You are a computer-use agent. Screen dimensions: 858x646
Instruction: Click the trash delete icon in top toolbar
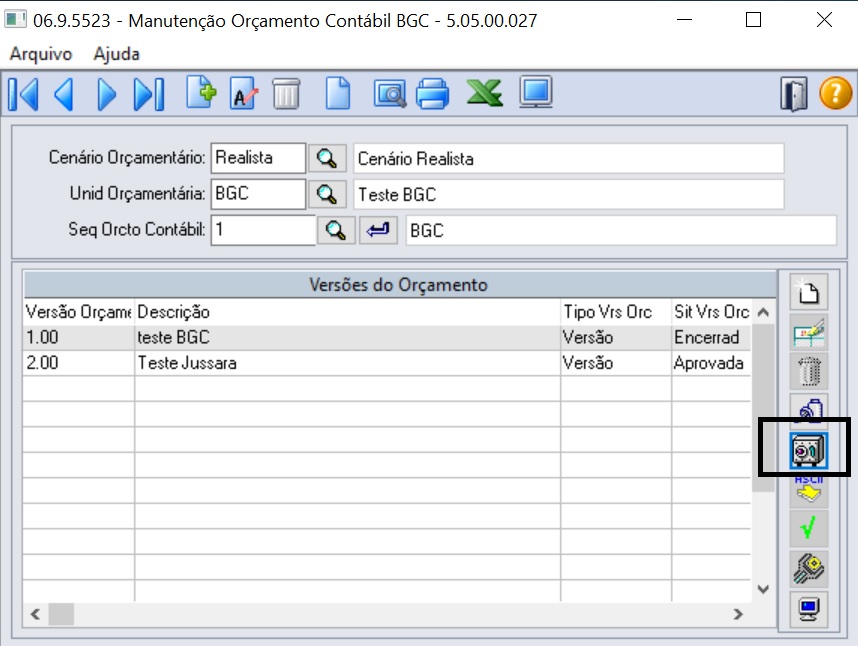pyautogui.click(x=286, y=94)
